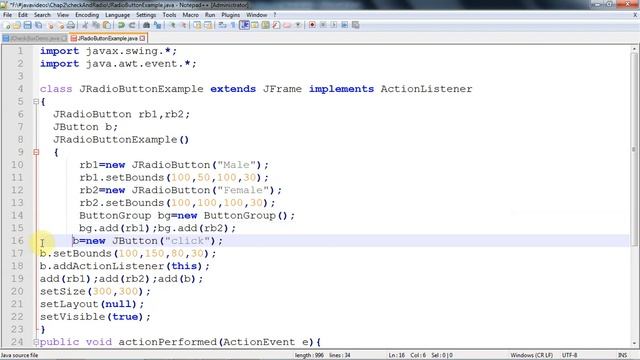Click the Print toolbar icon
Image resolution: width=640 pixels, height=360 pixels.
tap(71, 25)
